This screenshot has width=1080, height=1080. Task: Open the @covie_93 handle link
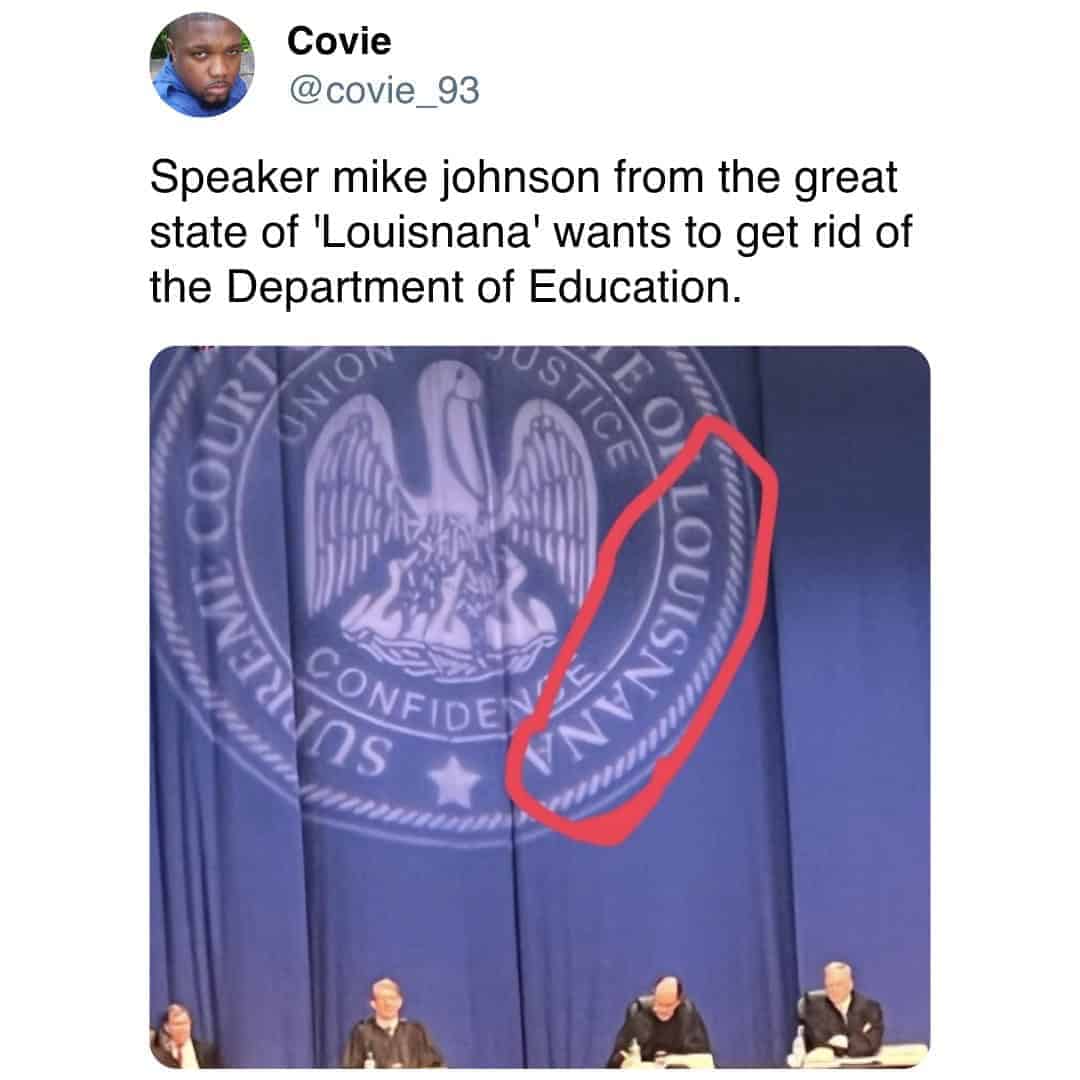384,90
